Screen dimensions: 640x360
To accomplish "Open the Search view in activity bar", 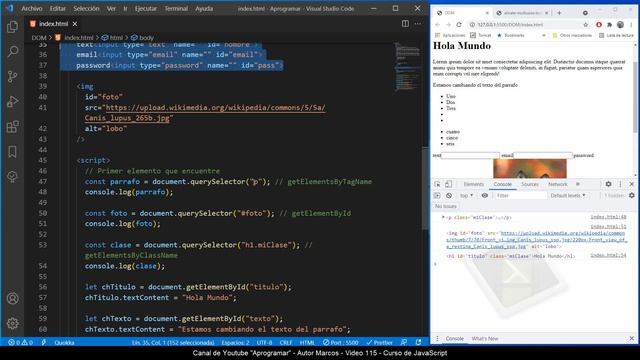I will point(13,51).
